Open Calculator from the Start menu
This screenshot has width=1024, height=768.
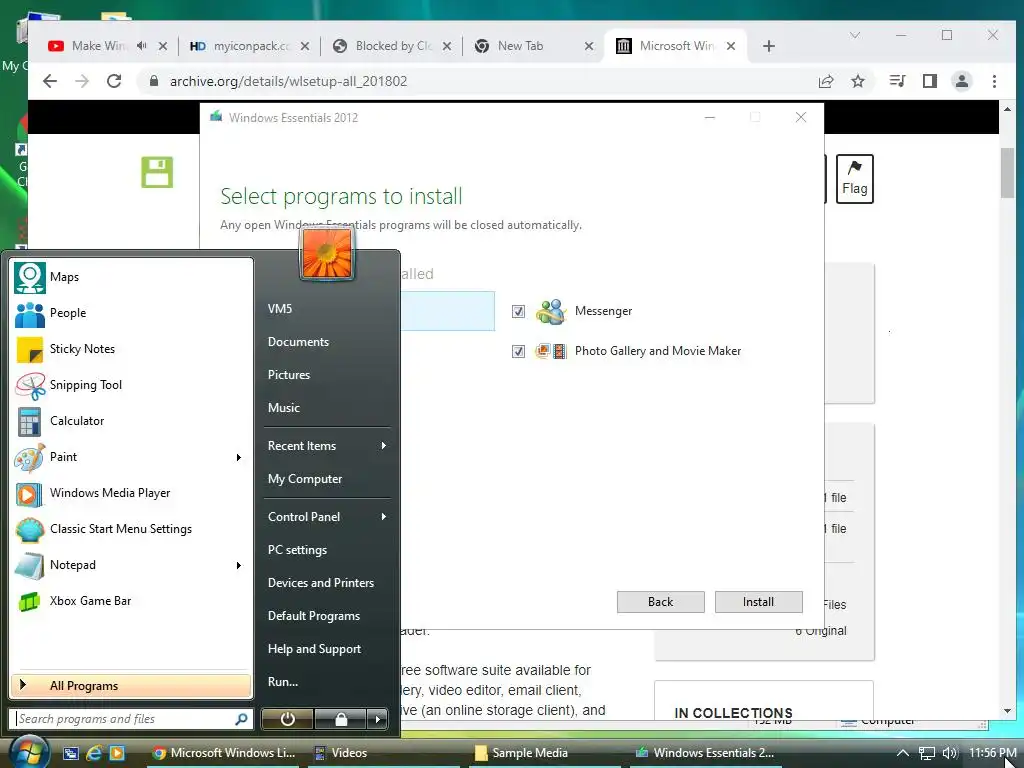(131, 421)
